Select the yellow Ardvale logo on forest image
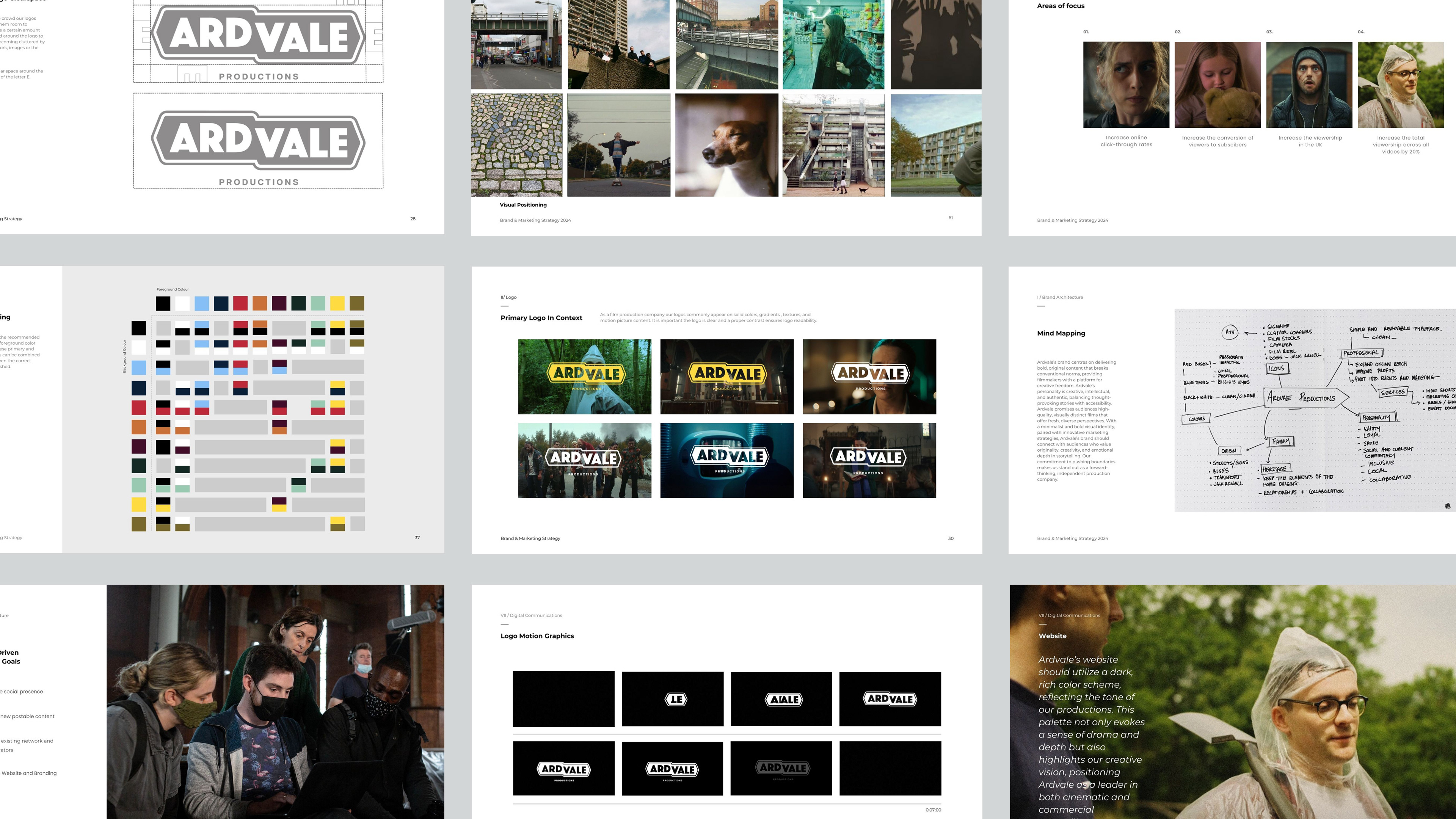The image size is (1456, 819). [x=584, y=377]
